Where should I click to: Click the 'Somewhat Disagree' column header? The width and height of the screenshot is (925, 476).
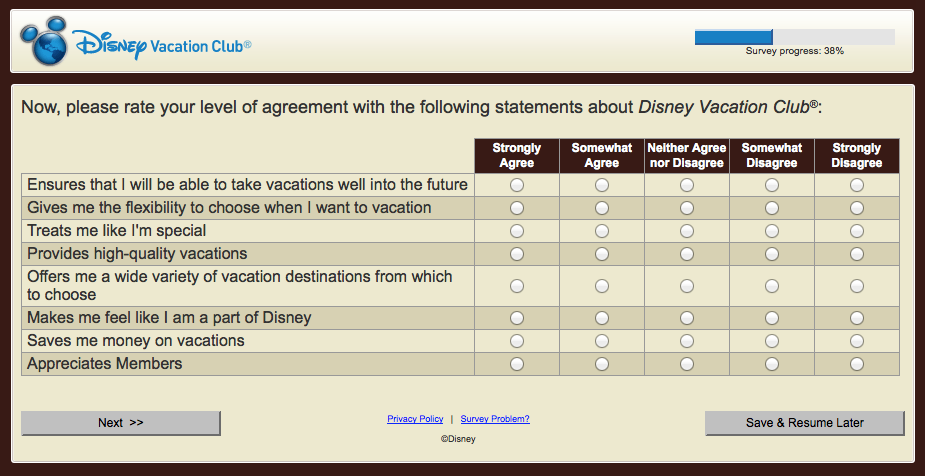coord(772,156)
